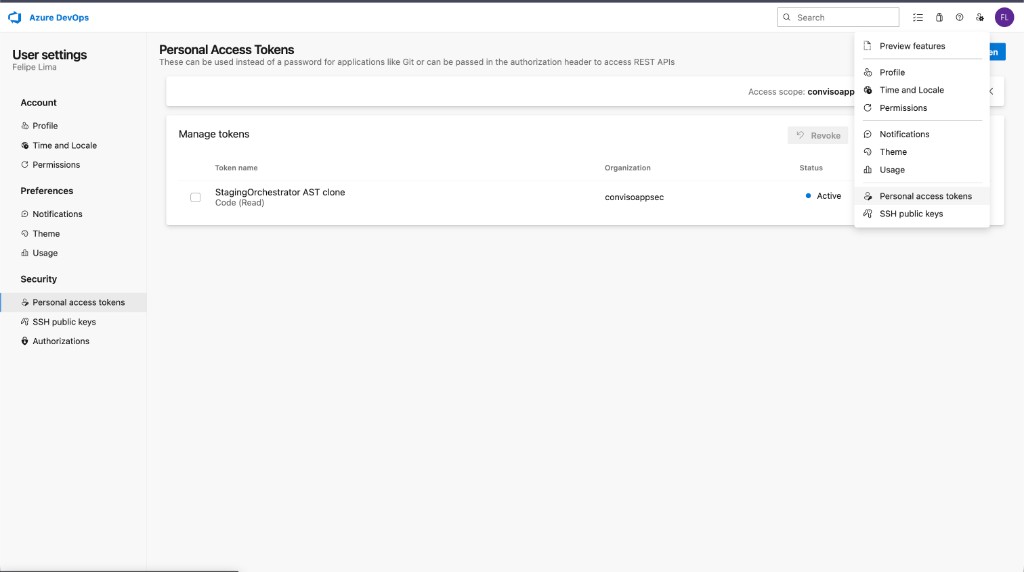Screen dimensions: 1024x572
Task: Choose Time and Locale from dropdown menu
Action: 921,90
